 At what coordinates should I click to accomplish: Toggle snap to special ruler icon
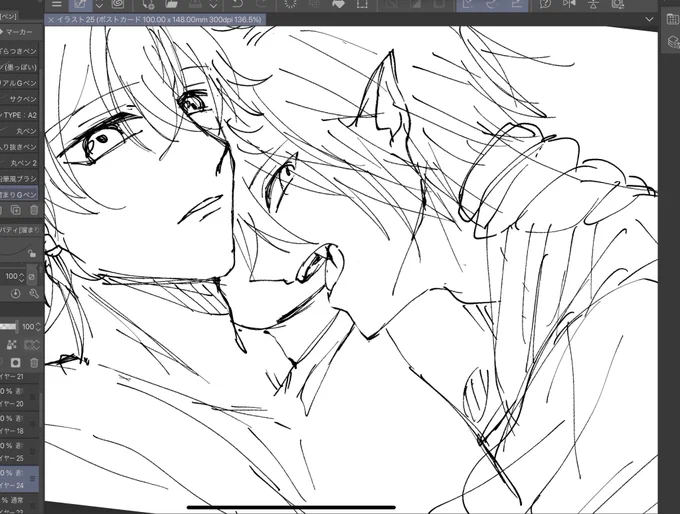(x=492, y=4)
